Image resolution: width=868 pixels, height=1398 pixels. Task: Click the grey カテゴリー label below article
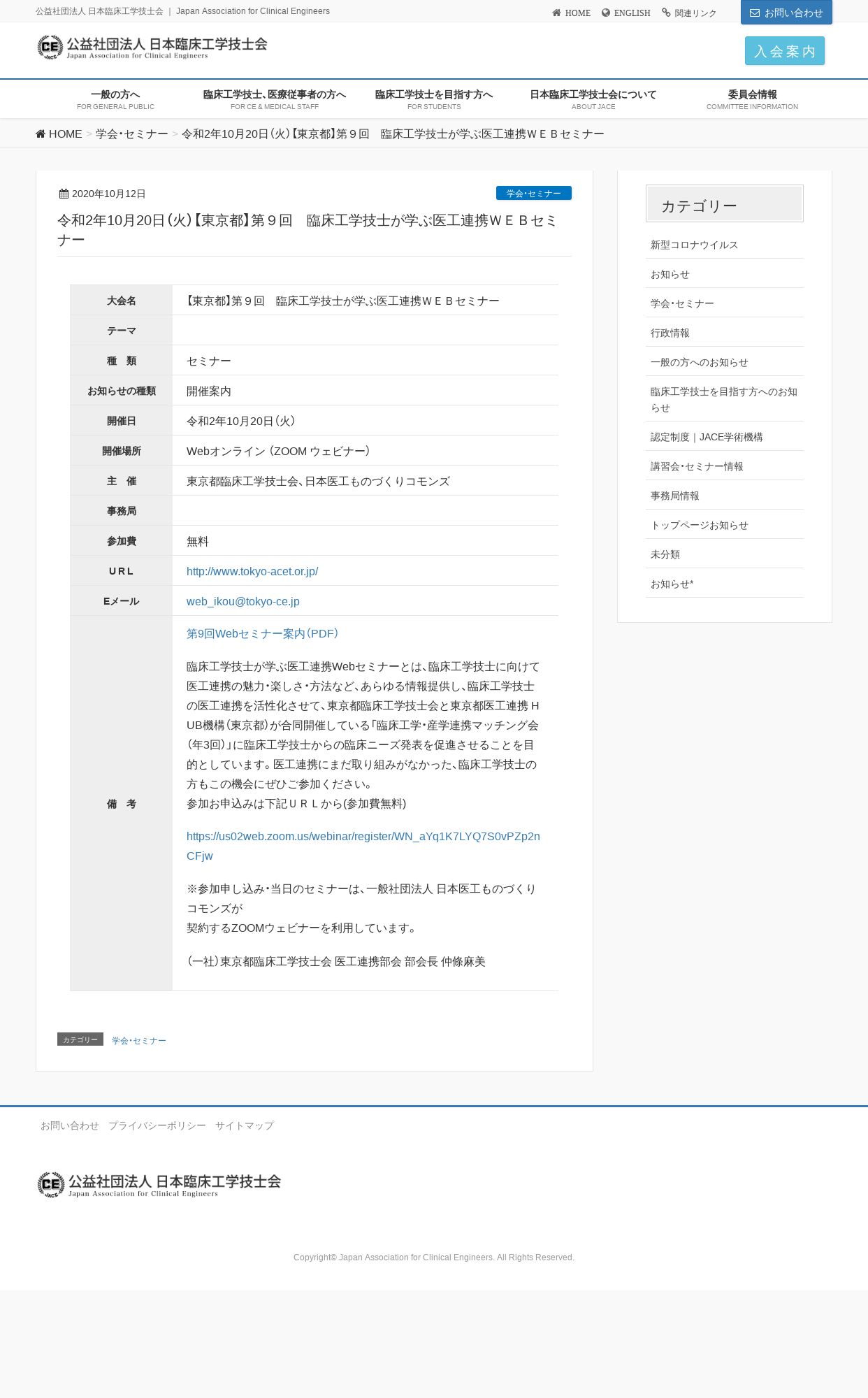point(80,1039)
